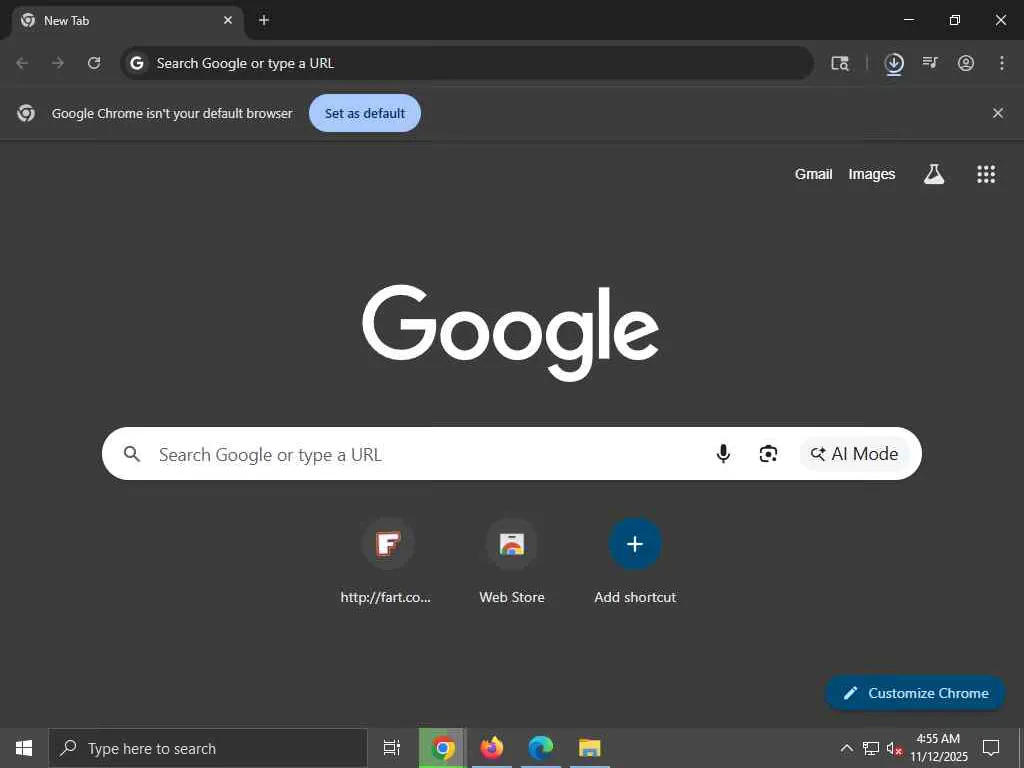
Task: Open Firefox from the taskbar
Action: click(492, 748)
